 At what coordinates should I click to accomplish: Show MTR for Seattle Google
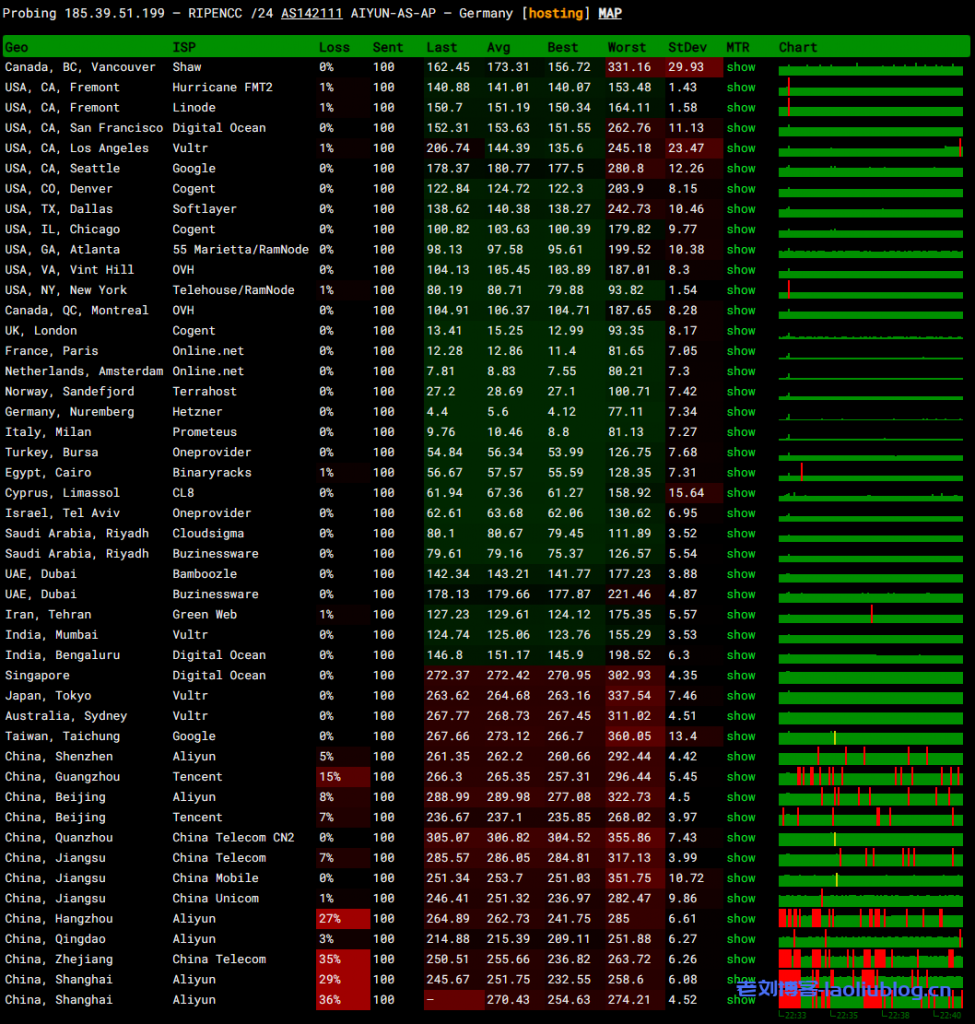[741, 168]
